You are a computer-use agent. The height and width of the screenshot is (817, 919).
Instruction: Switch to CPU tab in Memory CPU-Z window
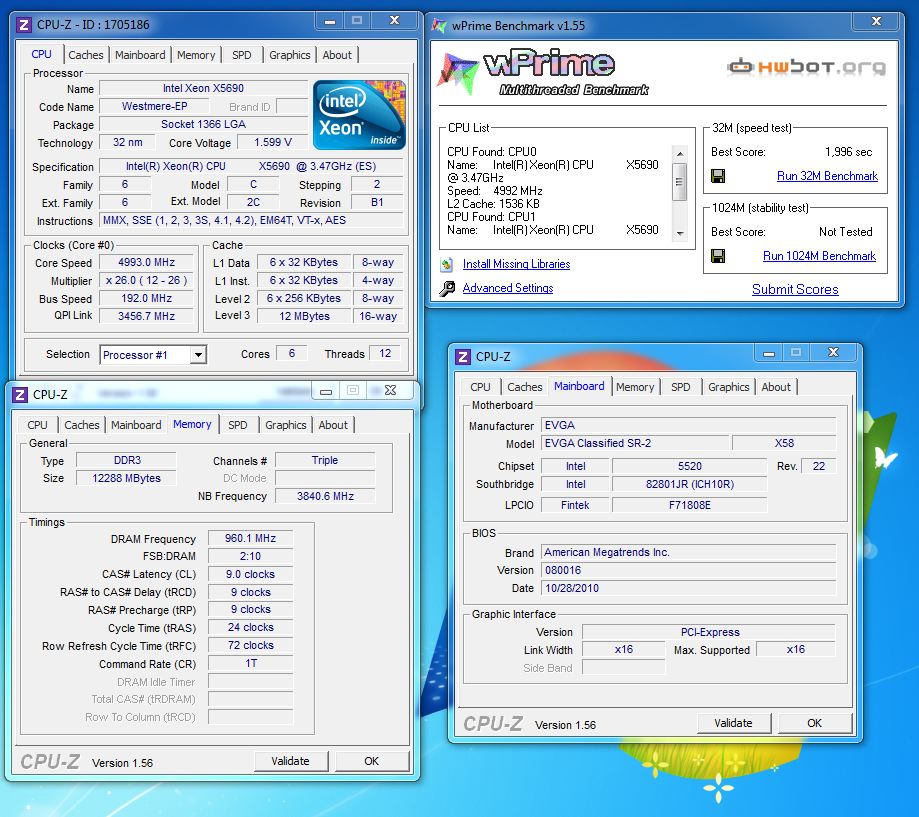point(38,425)
